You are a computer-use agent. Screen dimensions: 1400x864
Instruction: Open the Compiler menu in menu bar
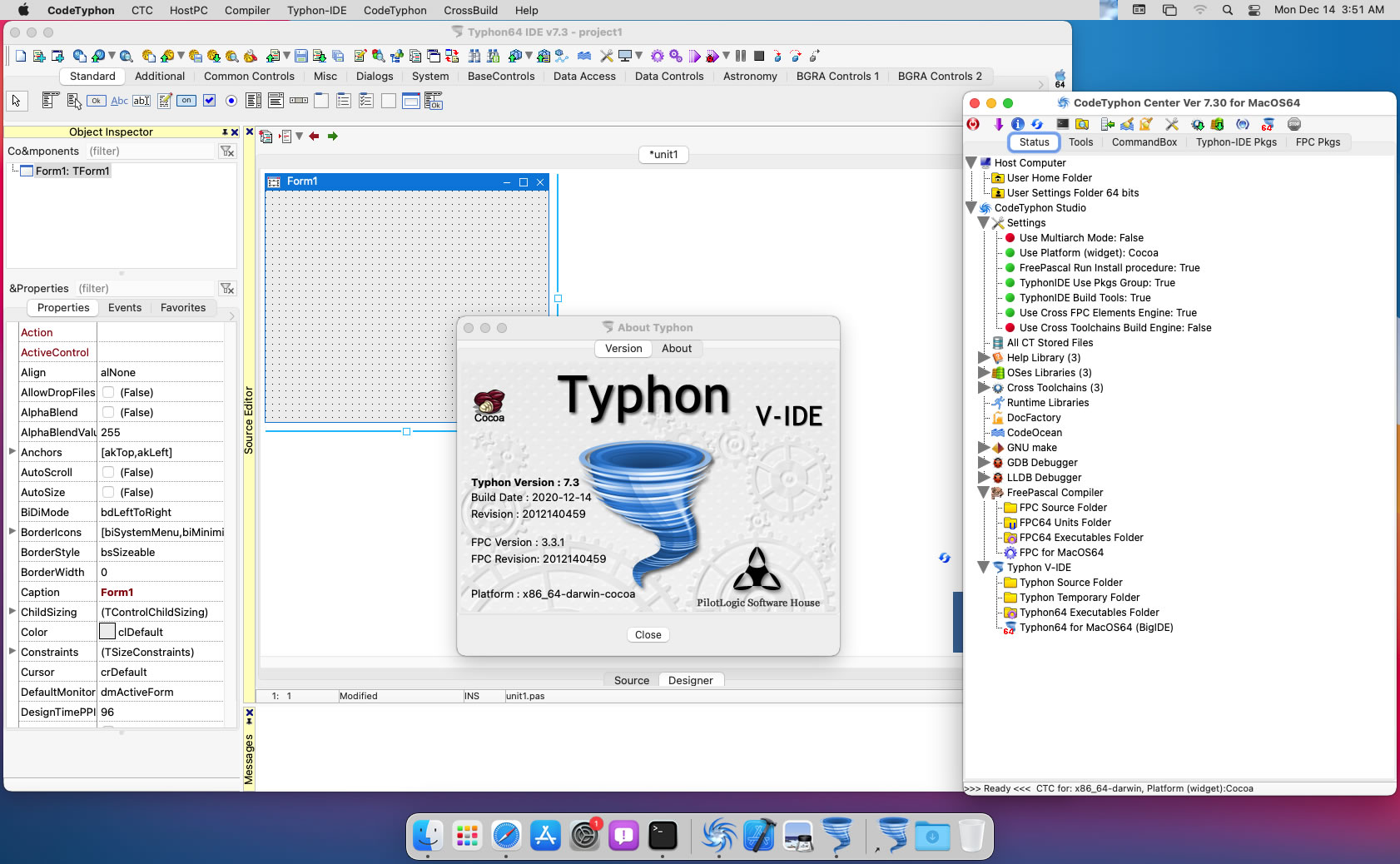click(x=247, y=10)
